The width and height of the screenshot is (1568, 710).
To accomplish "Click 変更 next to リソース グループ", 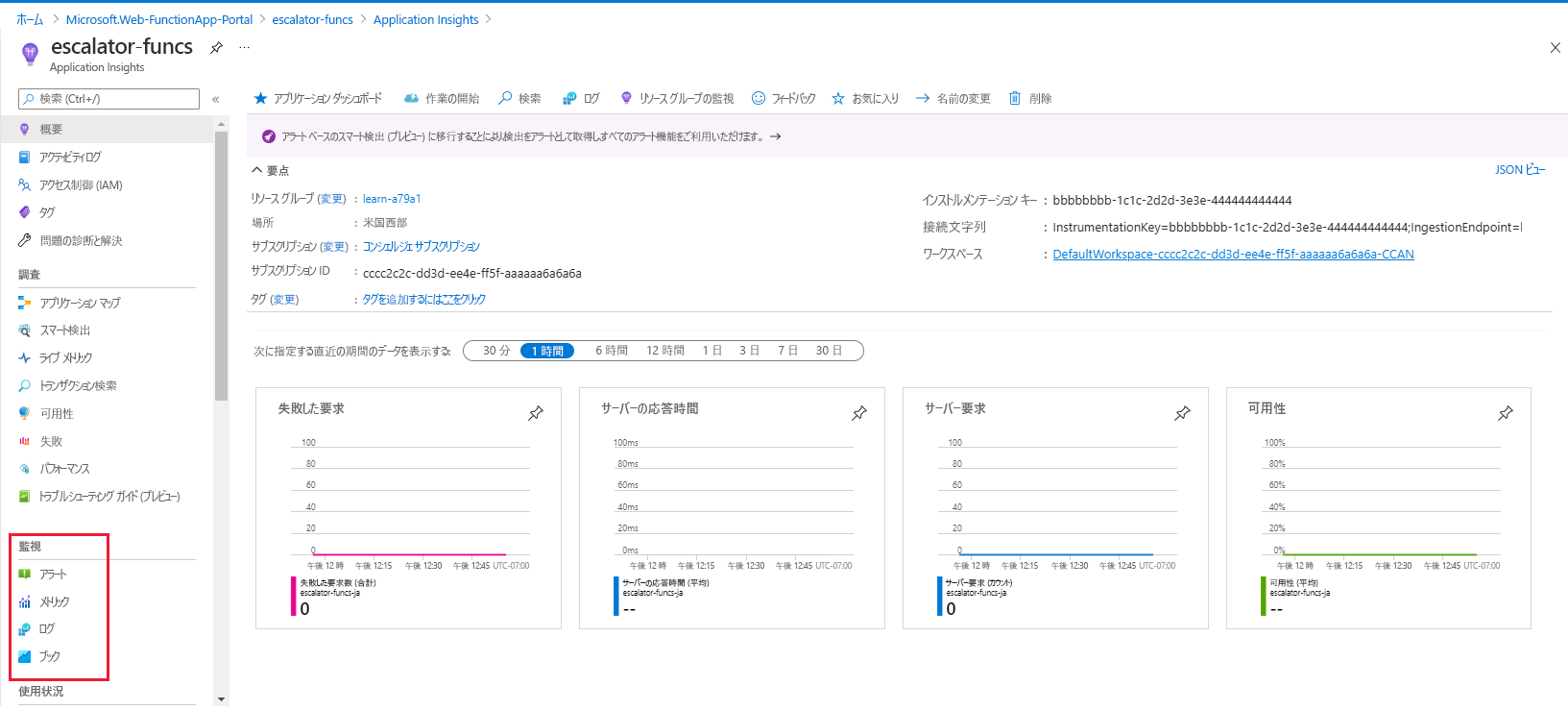I will point(332,199).
